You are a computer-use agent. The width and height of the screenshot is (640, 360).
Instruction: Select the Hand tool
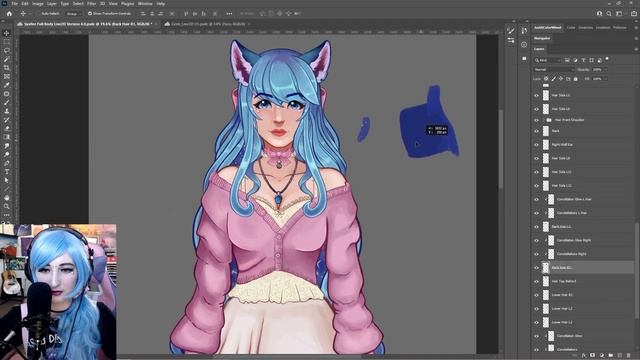7,198
